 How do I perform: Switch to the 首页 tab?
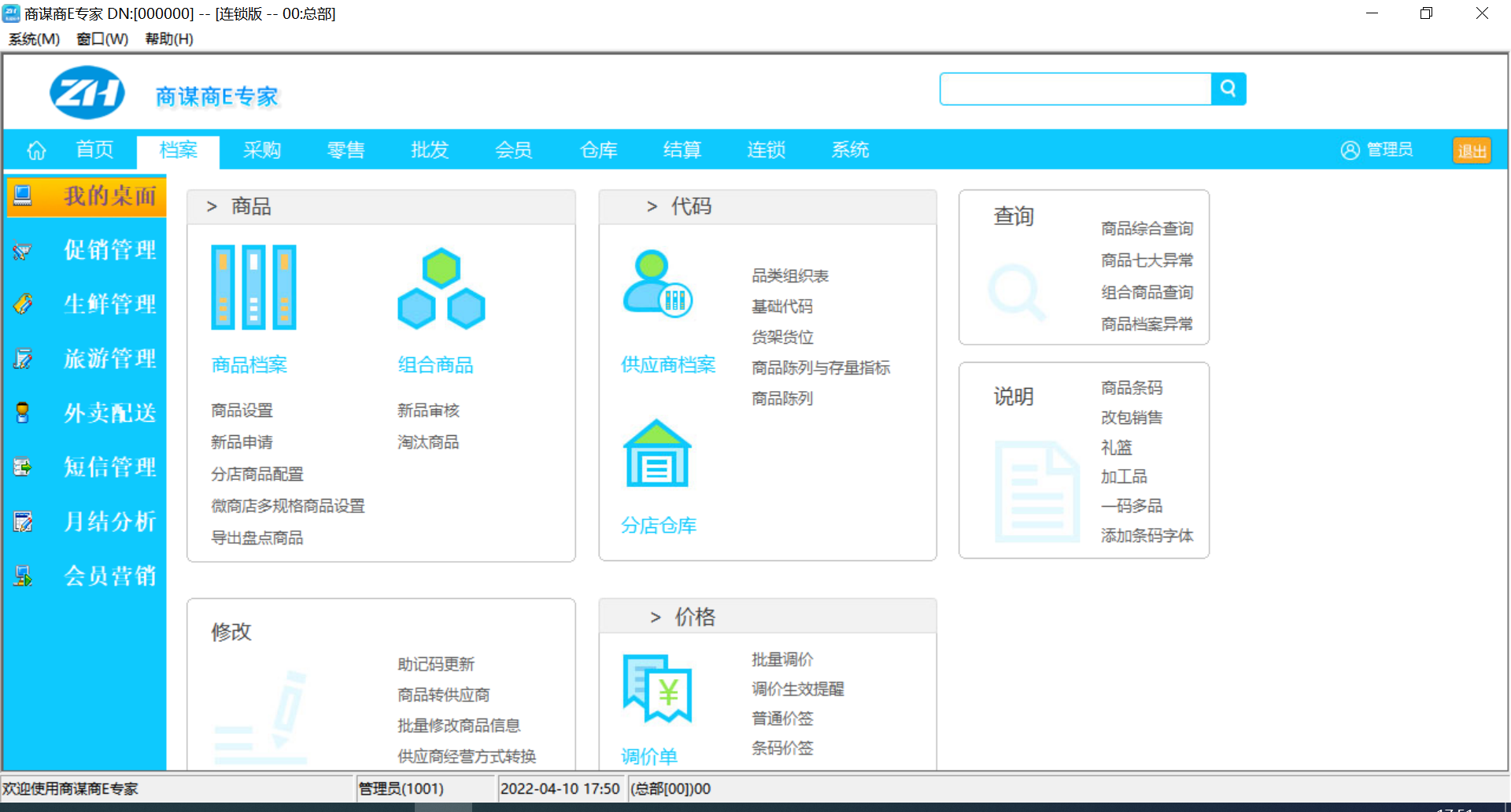click(x=94, y=150)
